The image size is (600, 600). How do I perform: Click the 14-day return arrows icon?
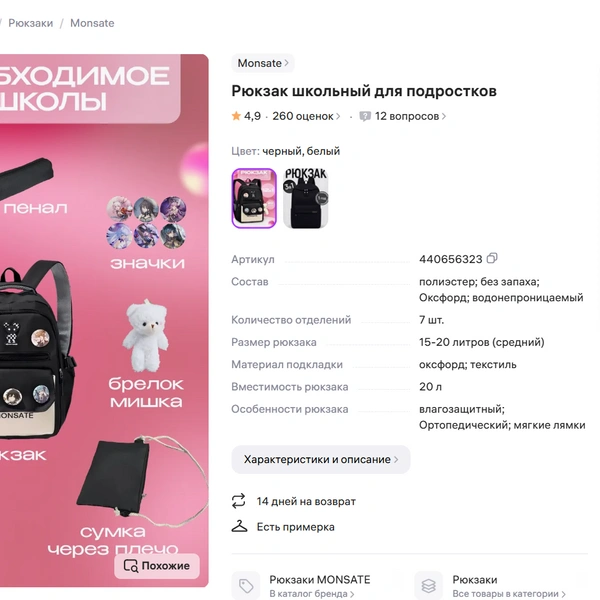pyautogui.click(x=238, y=501)
